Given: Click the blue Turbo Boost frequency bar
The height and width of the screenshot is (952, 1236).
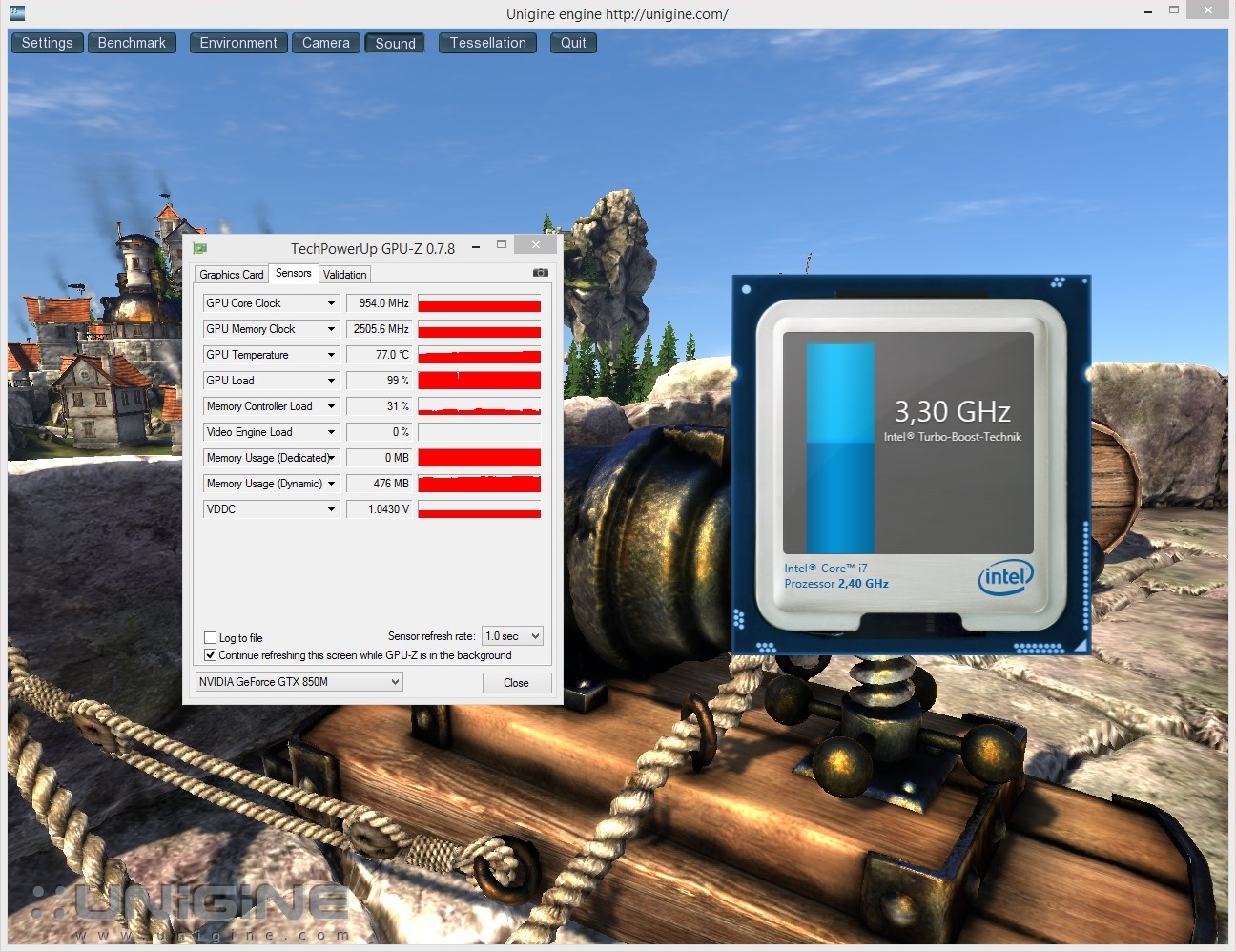Looking at the screenshot, I should pyautogui.click(x=840, y=448).
